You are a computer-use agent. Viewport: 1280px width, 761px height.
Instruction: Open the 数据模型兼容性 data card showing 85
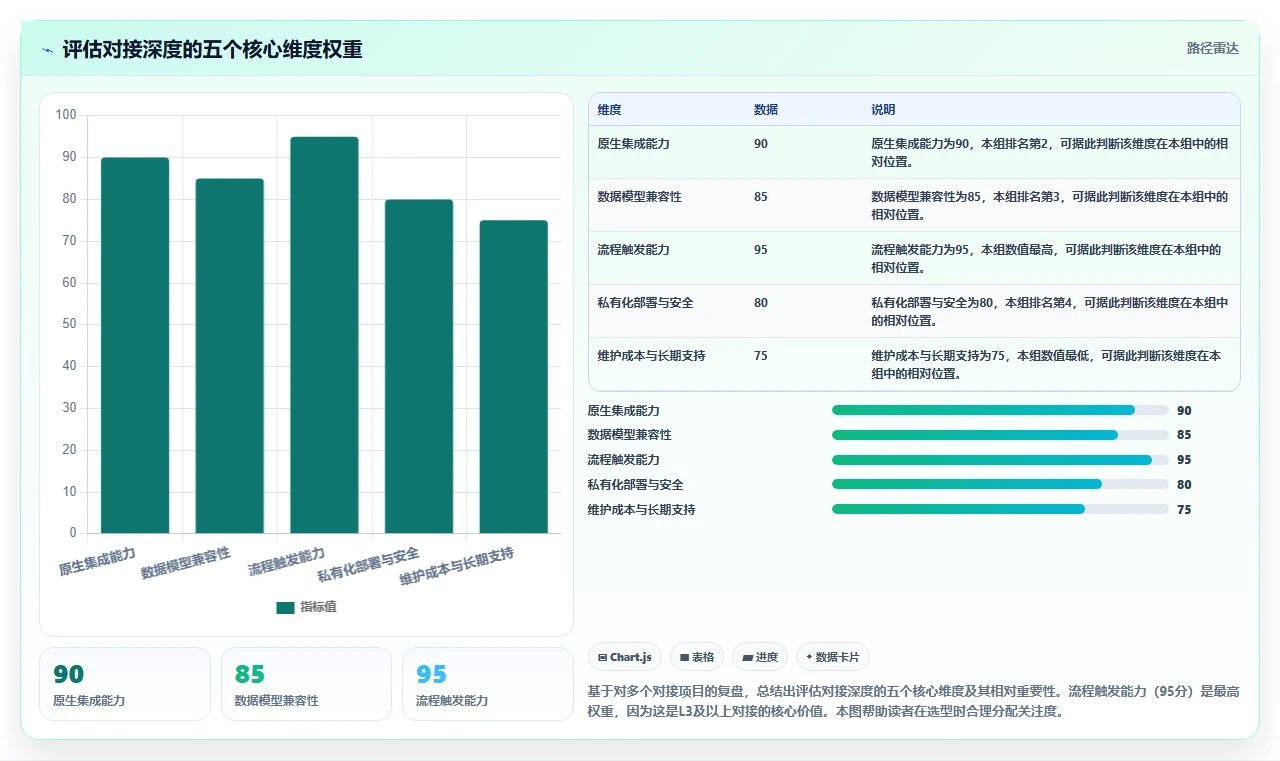(x=306, y=684)
